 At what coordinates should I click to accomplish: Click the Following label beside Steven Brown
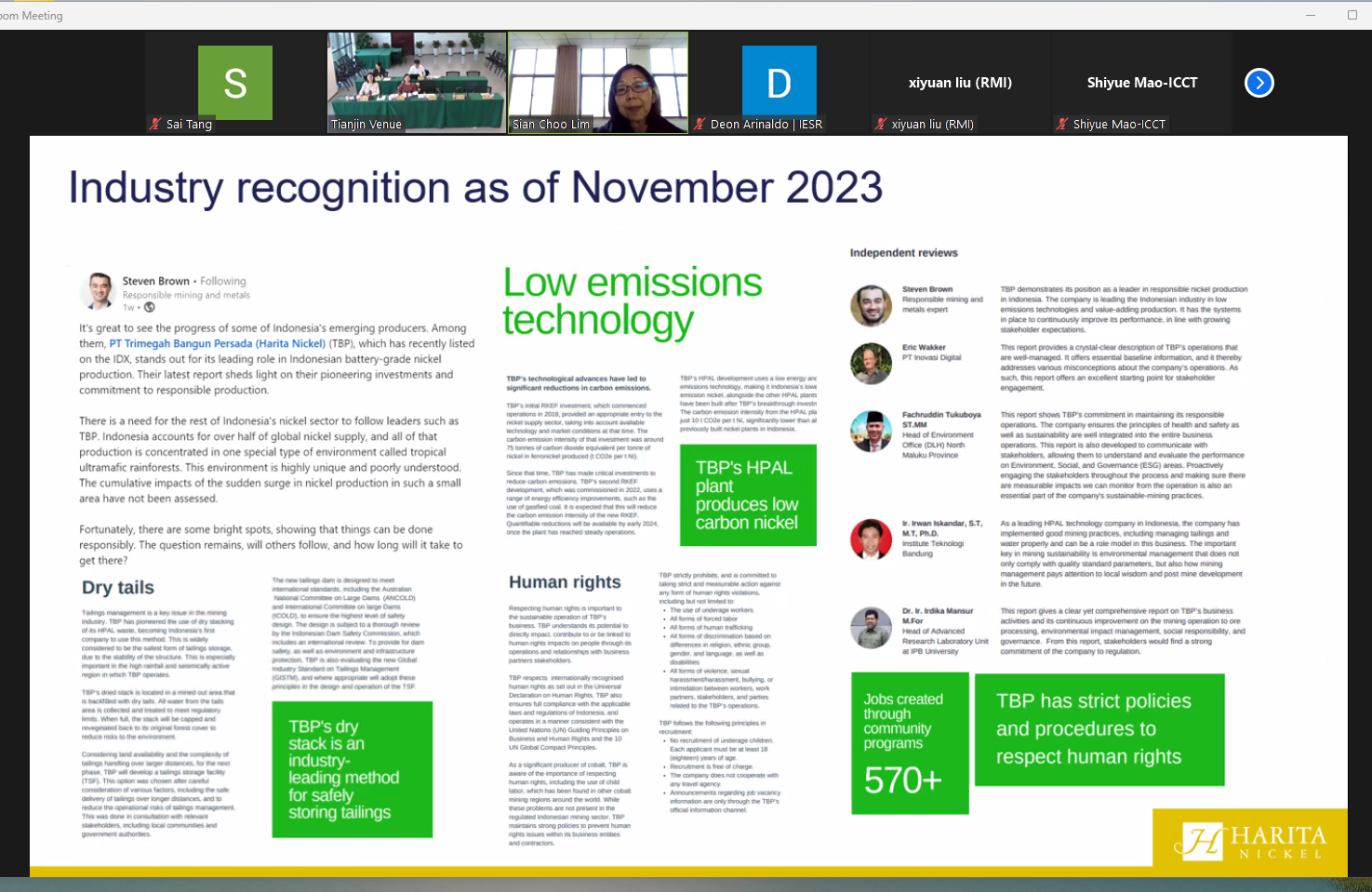click(x=223, y=281)
